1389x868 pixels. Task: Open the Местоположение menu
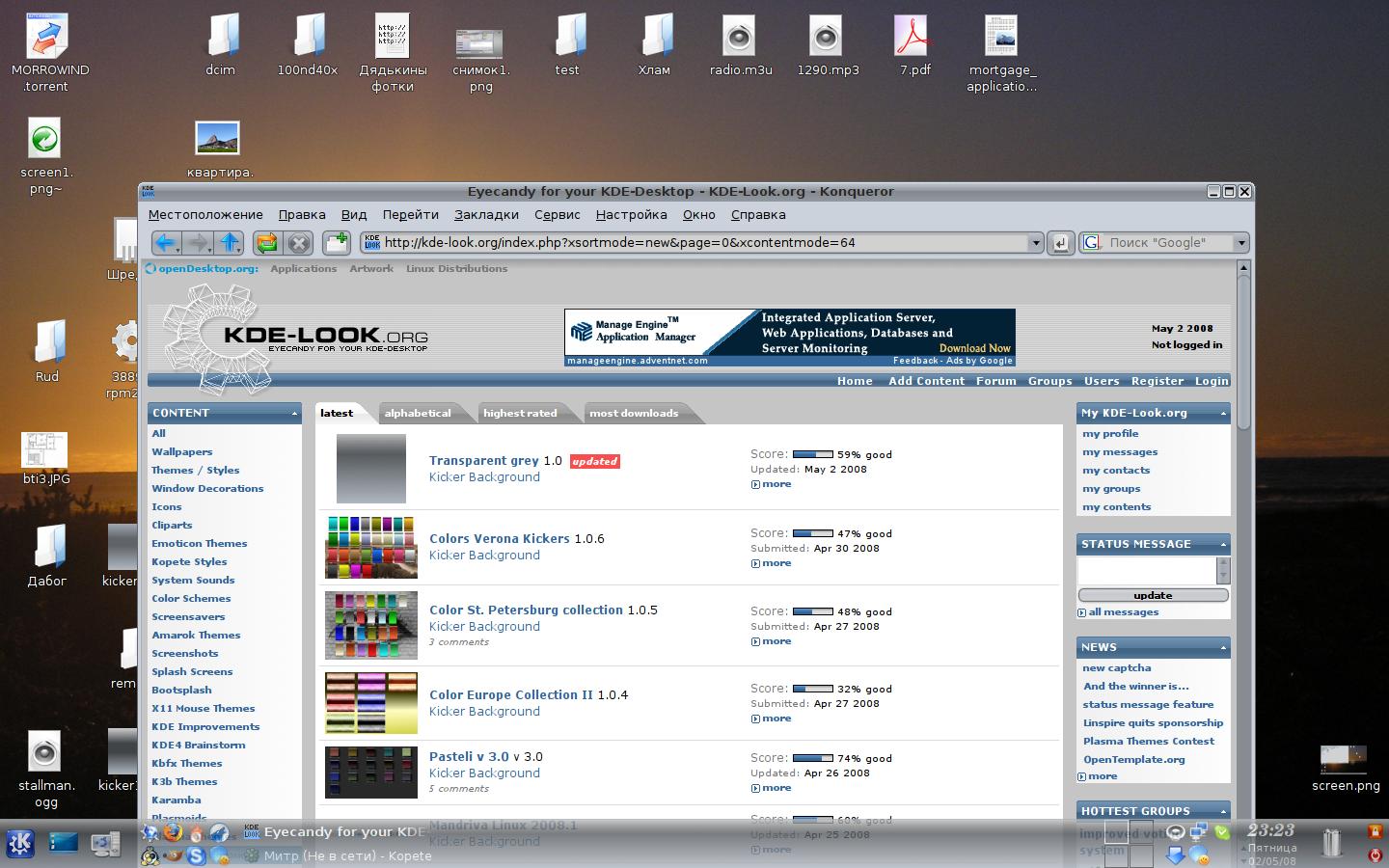coord(205,215)
